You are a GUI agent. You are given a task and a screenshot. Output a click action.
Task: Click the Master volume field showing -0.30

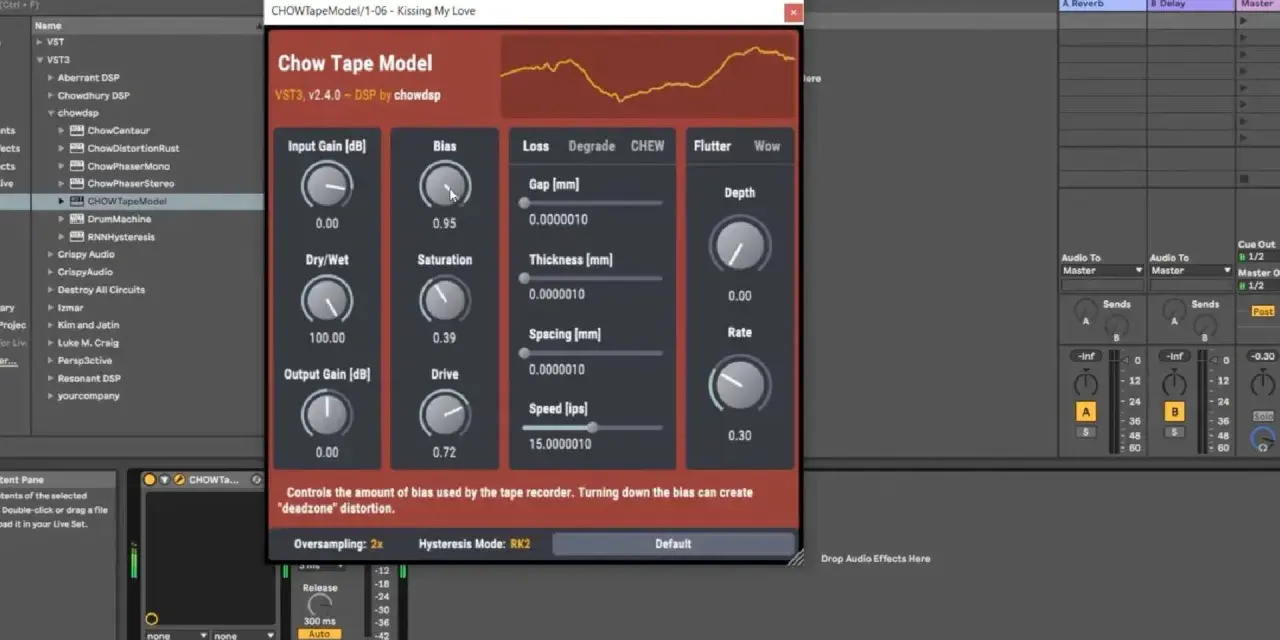coord(1263,356)
